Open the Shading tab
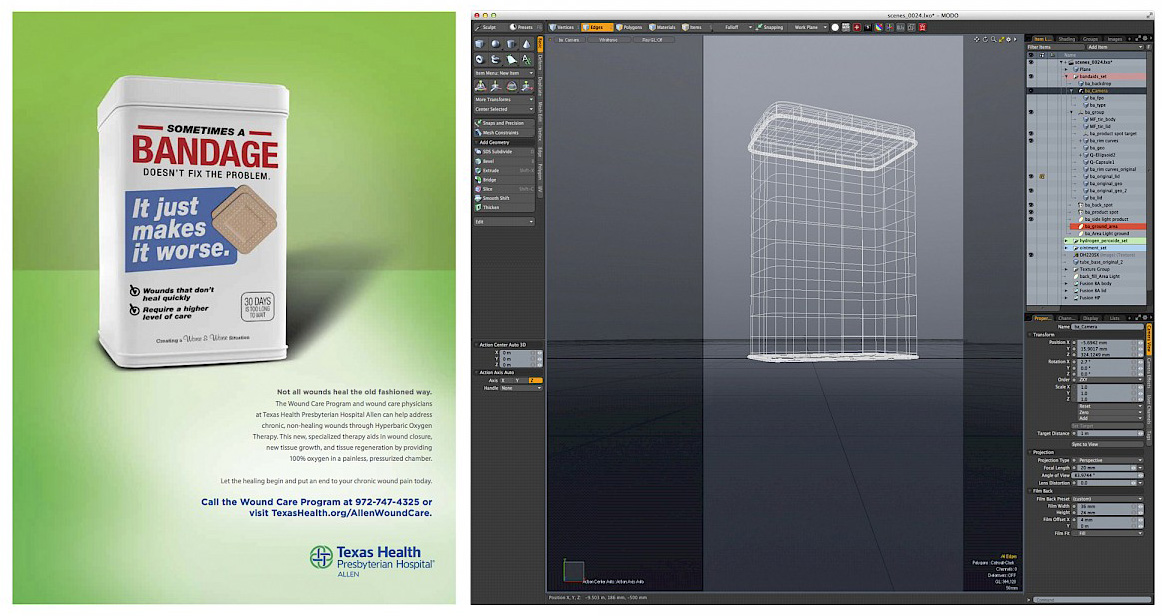The image size is (1162, 616). tap(1066, 39)
